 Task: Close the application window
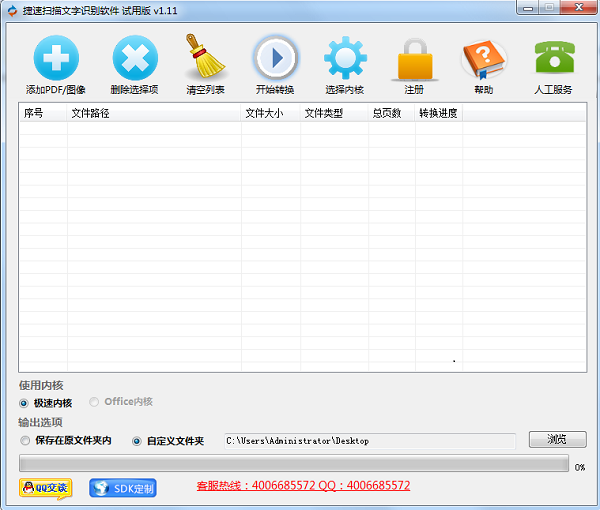(x=579, y=7)
